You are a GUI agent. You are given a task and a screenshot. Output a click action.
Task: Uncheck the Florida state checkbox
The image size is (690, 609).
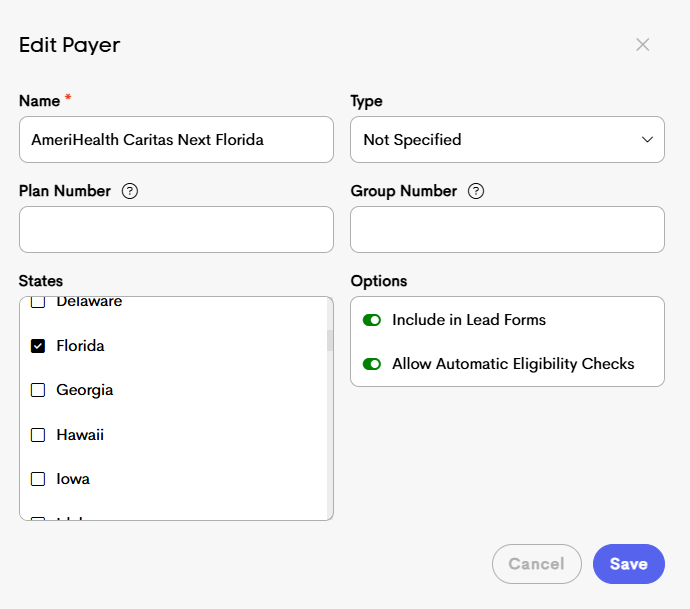tap(38, 346)
